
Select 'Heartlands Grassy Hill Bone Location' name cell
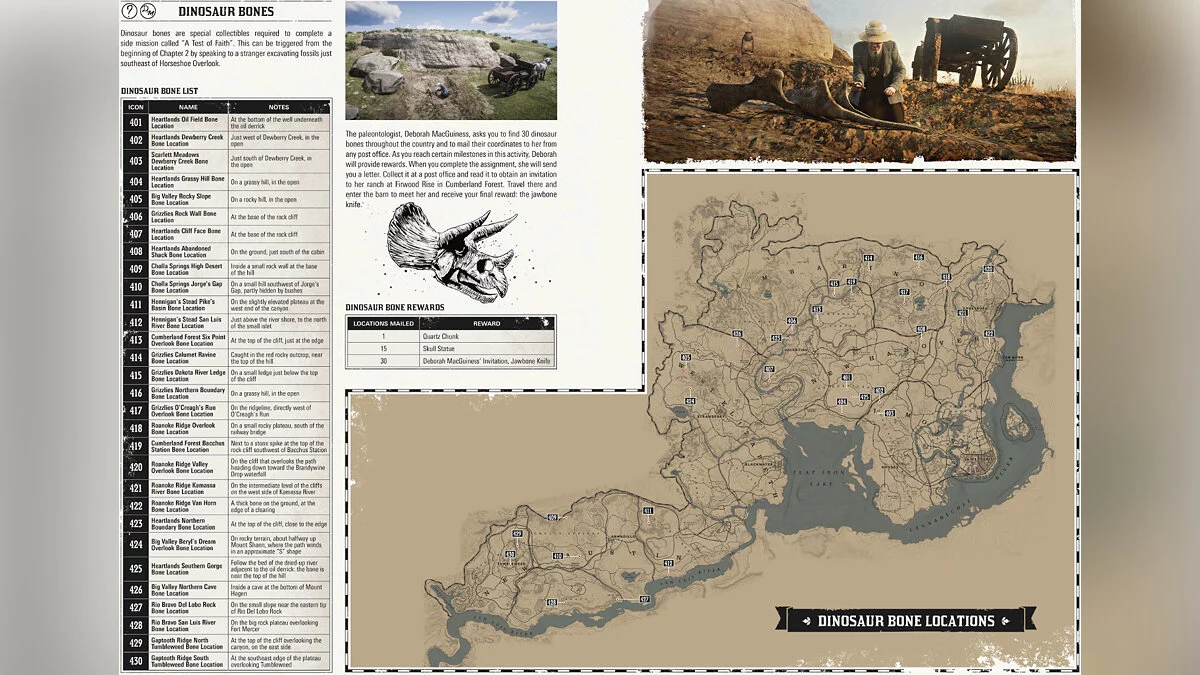click(x=188, y=182)
